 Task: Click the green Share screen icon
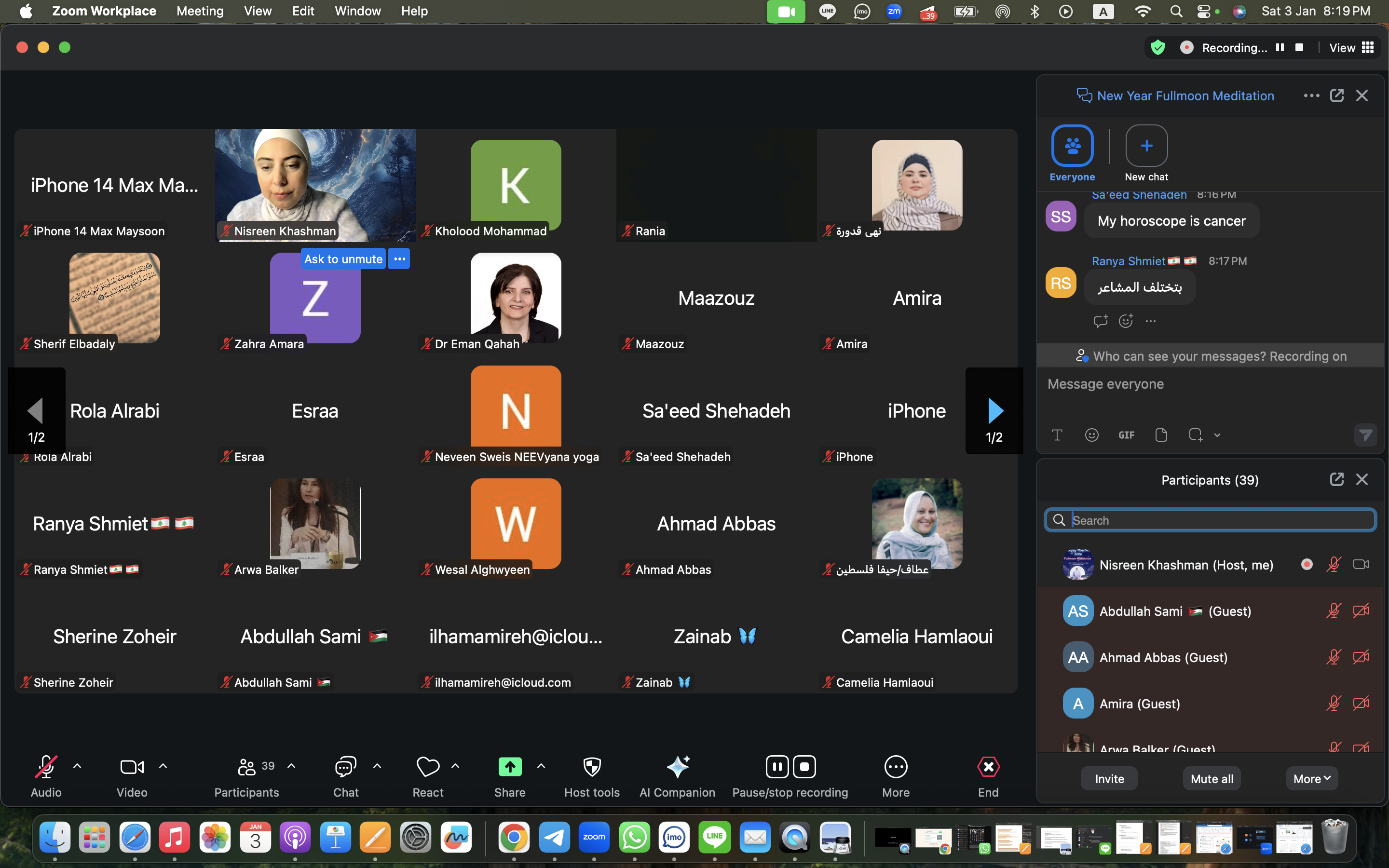click(510, 767)
